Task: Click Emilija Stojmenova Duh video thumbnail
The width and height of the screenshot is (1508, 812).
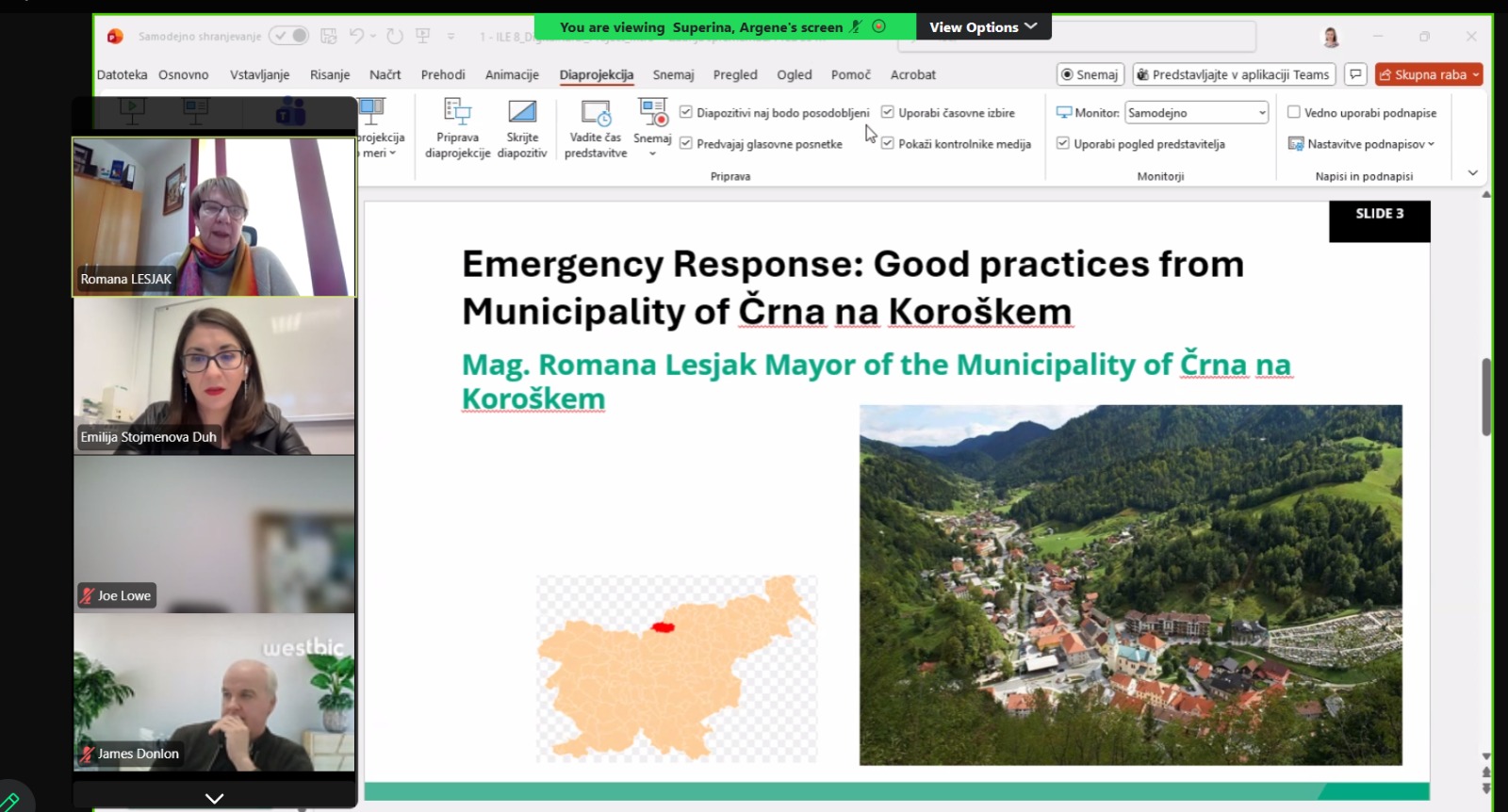Action: [214, 377]
